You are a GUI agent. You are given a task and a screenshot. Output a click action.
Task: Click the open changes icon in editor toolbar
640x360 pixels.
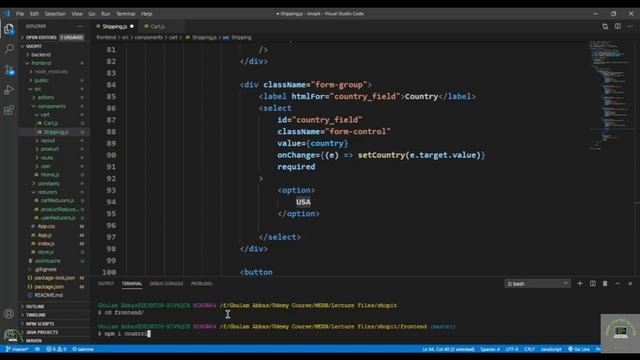click(605, 26)
